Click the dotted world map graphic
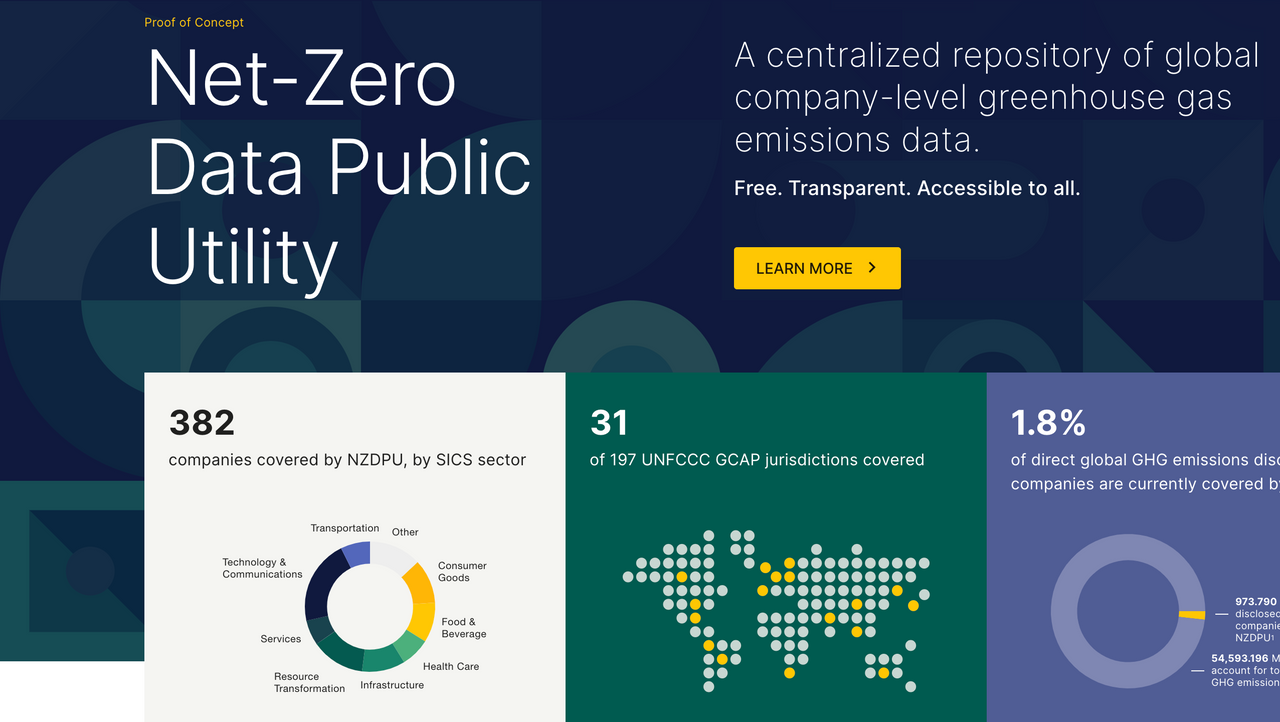 point(776,610)
